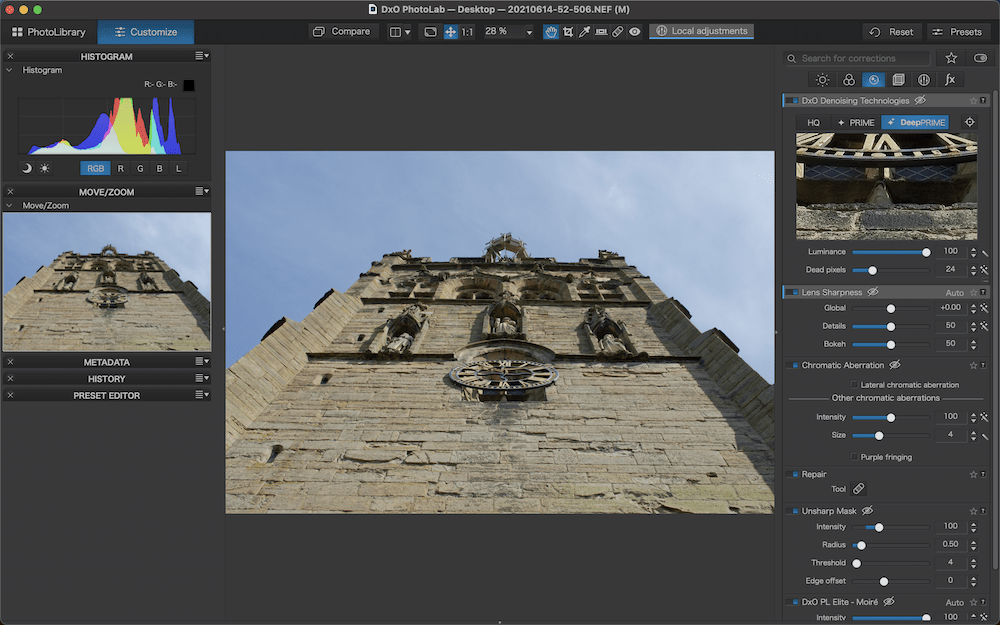This screenshot has width=1000, height=625.
Task: Click the Reset button
Action: 891,32
